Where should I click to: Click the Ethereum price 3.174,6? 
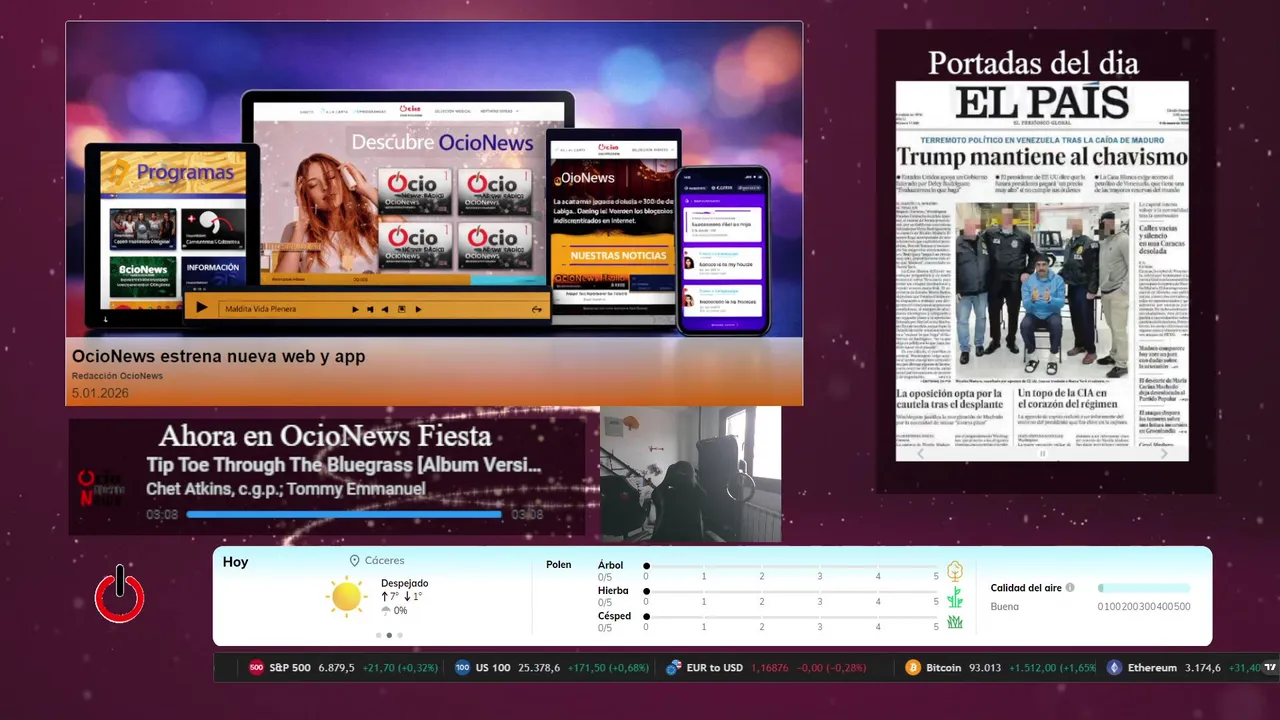(x=1203, y=668)
